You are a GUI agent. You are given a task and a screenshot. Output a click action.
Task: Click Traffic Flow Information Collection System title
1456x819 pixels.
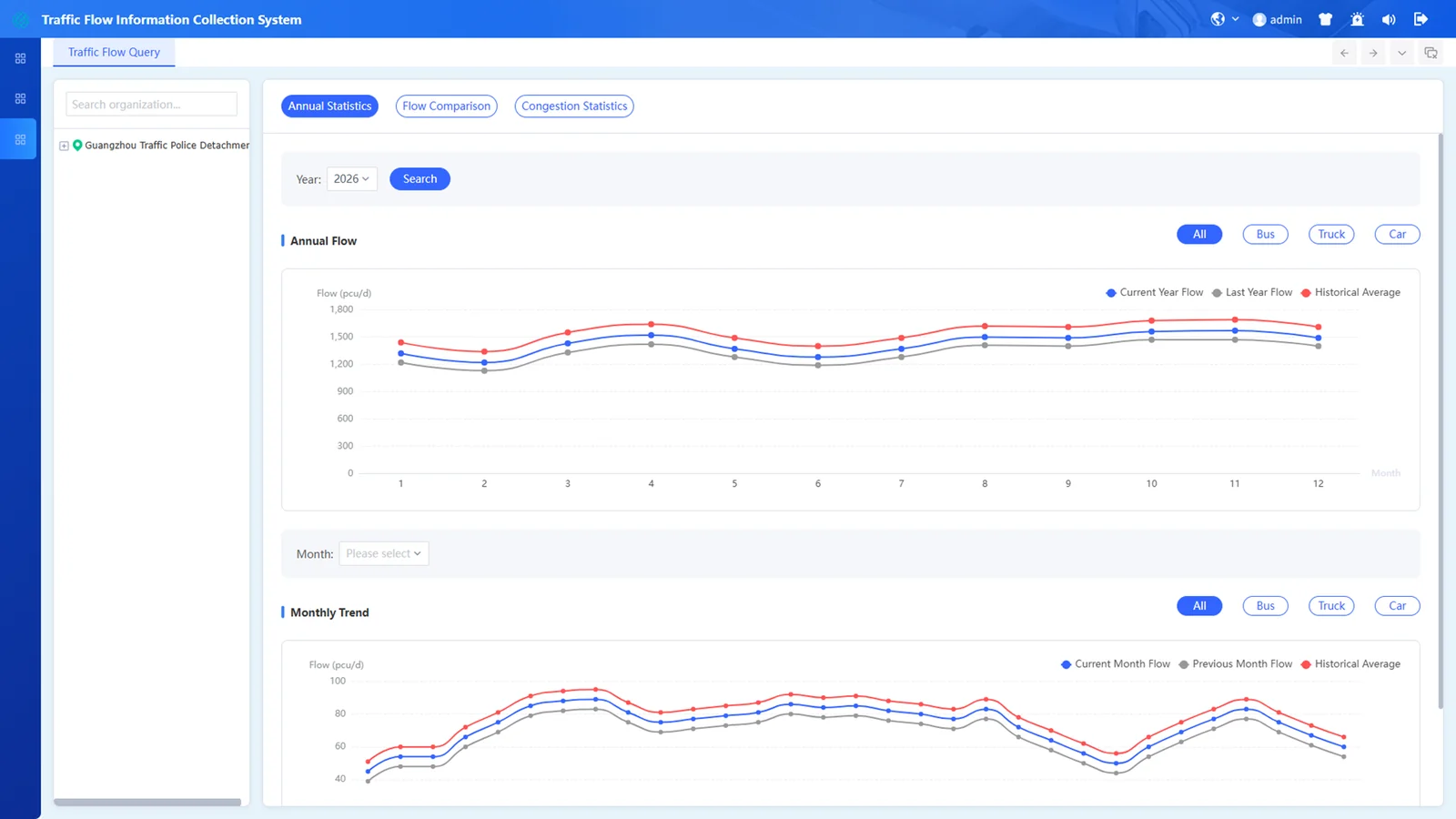171,19
